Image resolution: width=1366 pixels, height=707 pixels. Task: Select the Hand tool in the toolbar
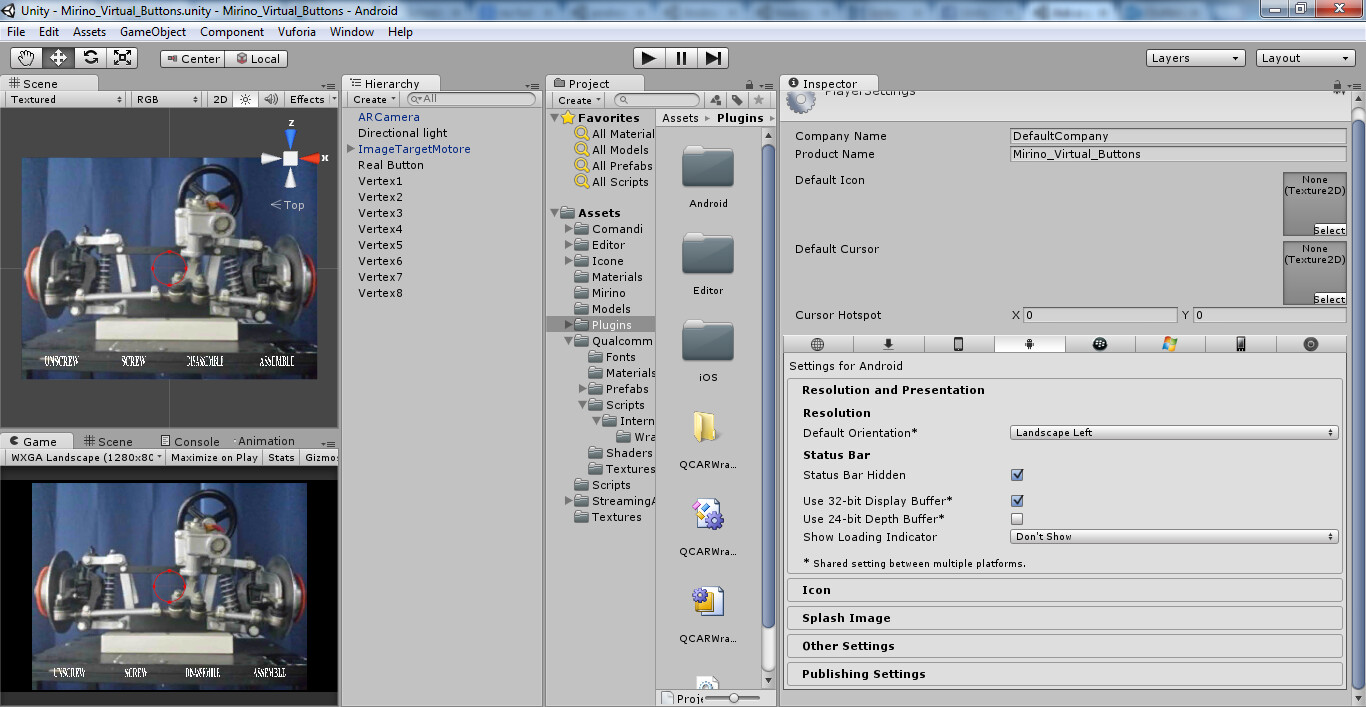pos(27,57)
